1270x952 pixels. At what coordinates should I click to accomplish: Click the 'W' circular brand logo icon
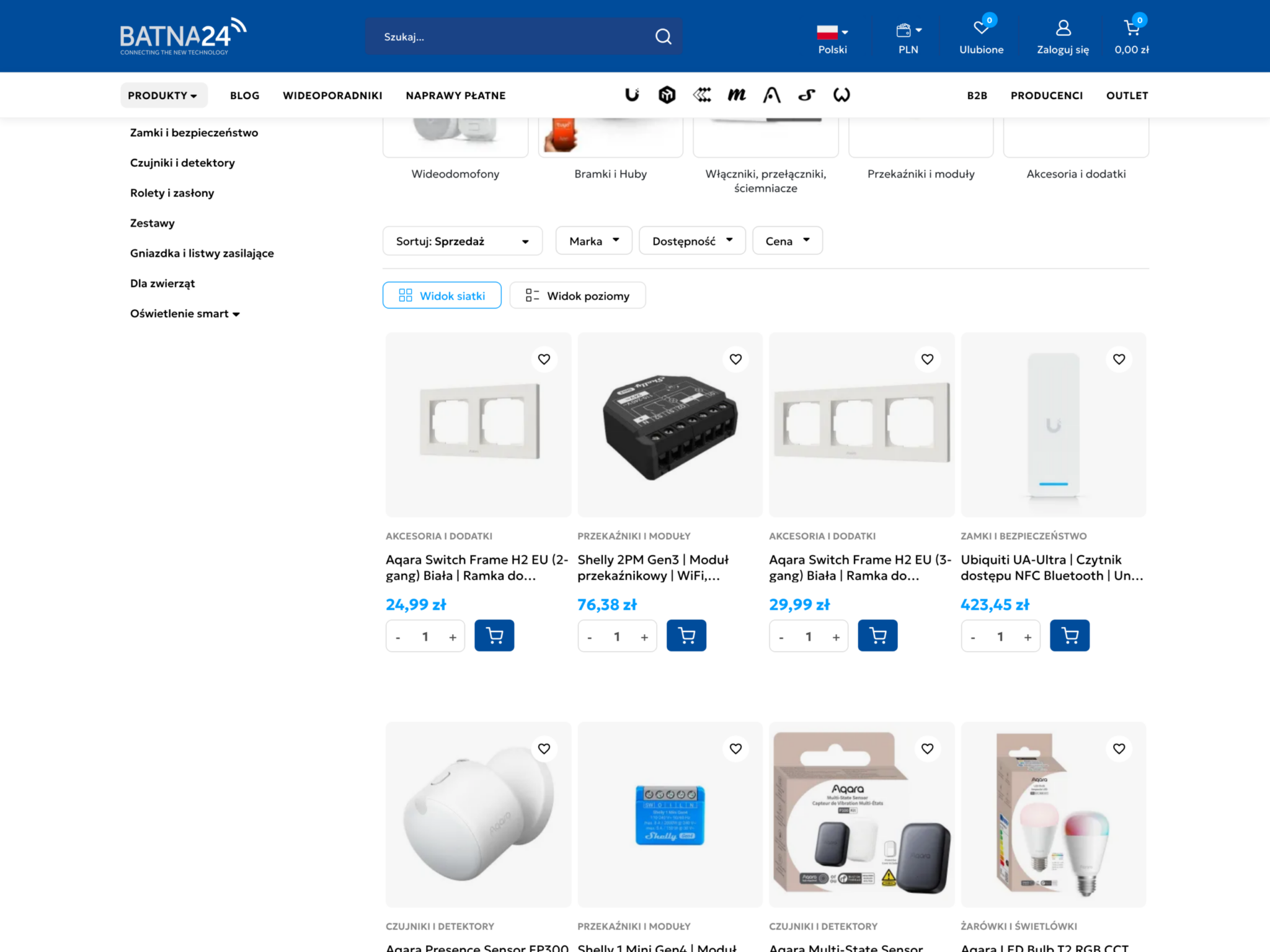[841, 95]
